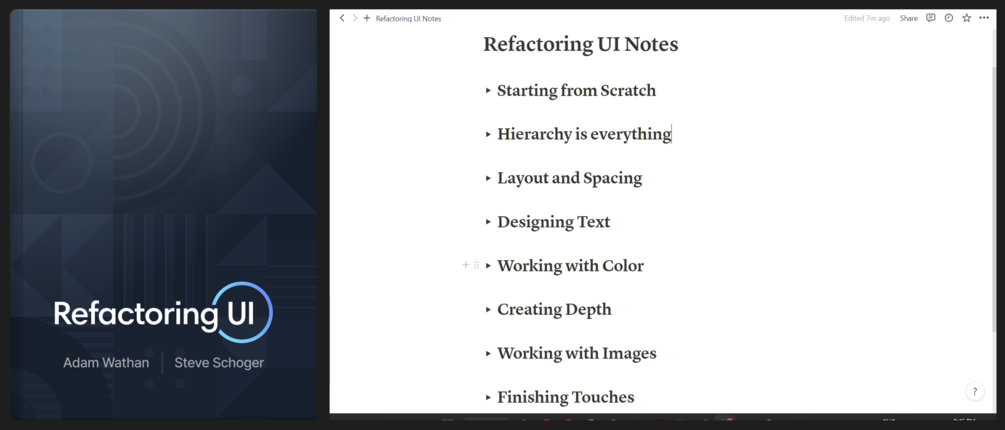
Task: Open page comments with the speech bubble icon
Action: (931, 18)
